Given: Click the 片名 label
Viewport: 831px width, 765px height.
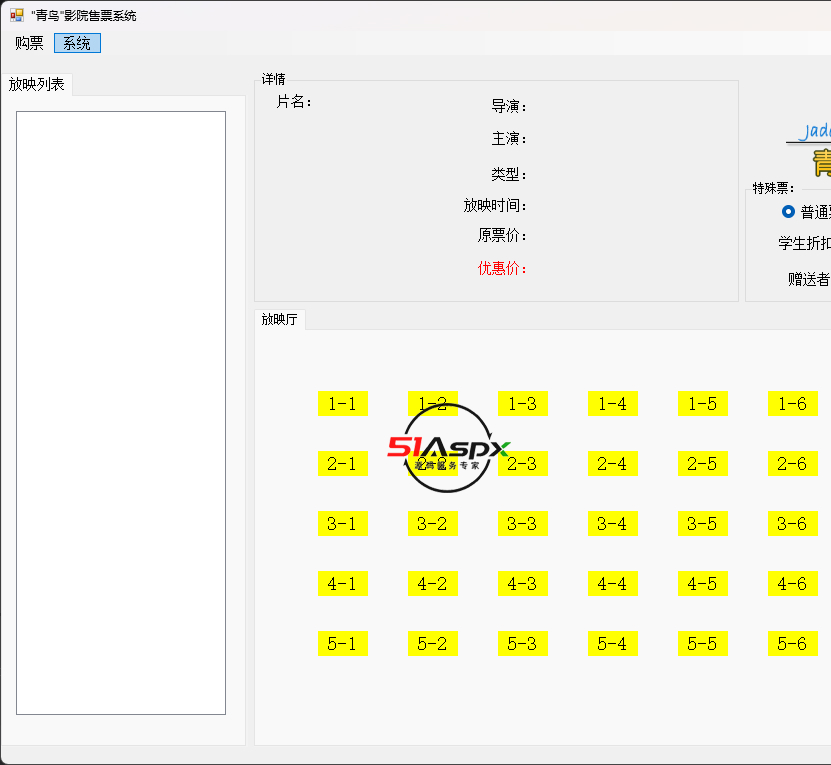Looking at the screenshot, I should [294, 101].
